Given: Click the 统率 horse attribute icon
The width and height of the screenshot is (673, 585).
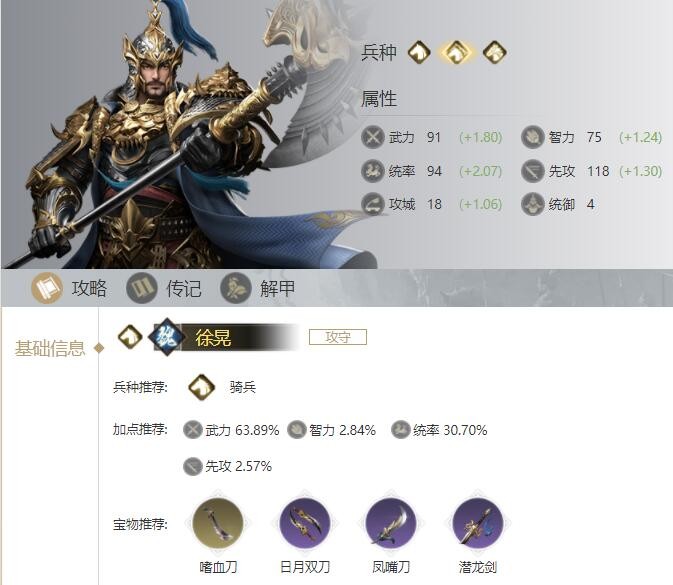Looking at the screenshot, I should click(x=373, y=171).
